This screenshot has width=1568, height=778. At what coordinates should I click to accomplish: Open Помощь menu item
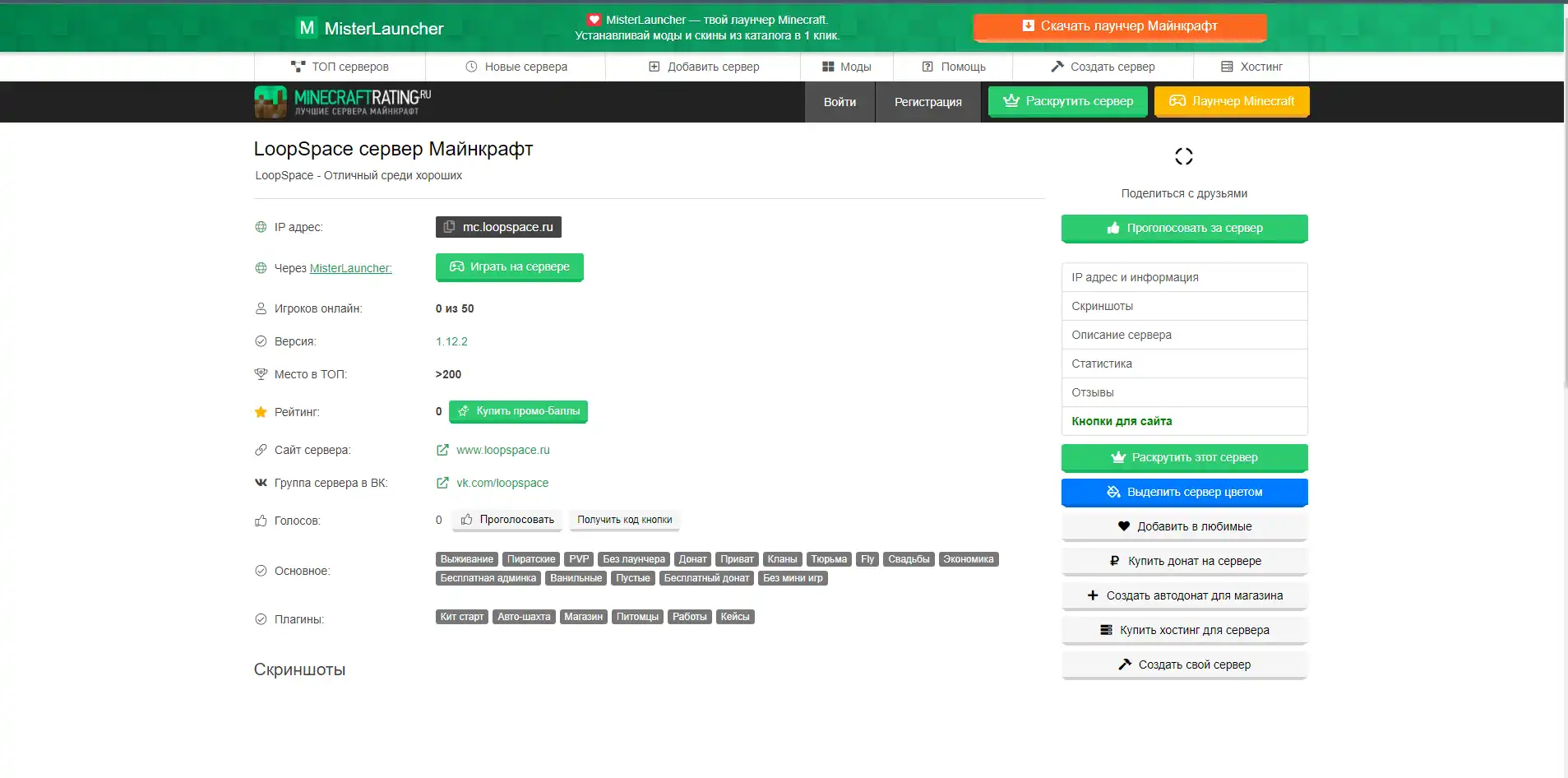click(x=953, y=67)
